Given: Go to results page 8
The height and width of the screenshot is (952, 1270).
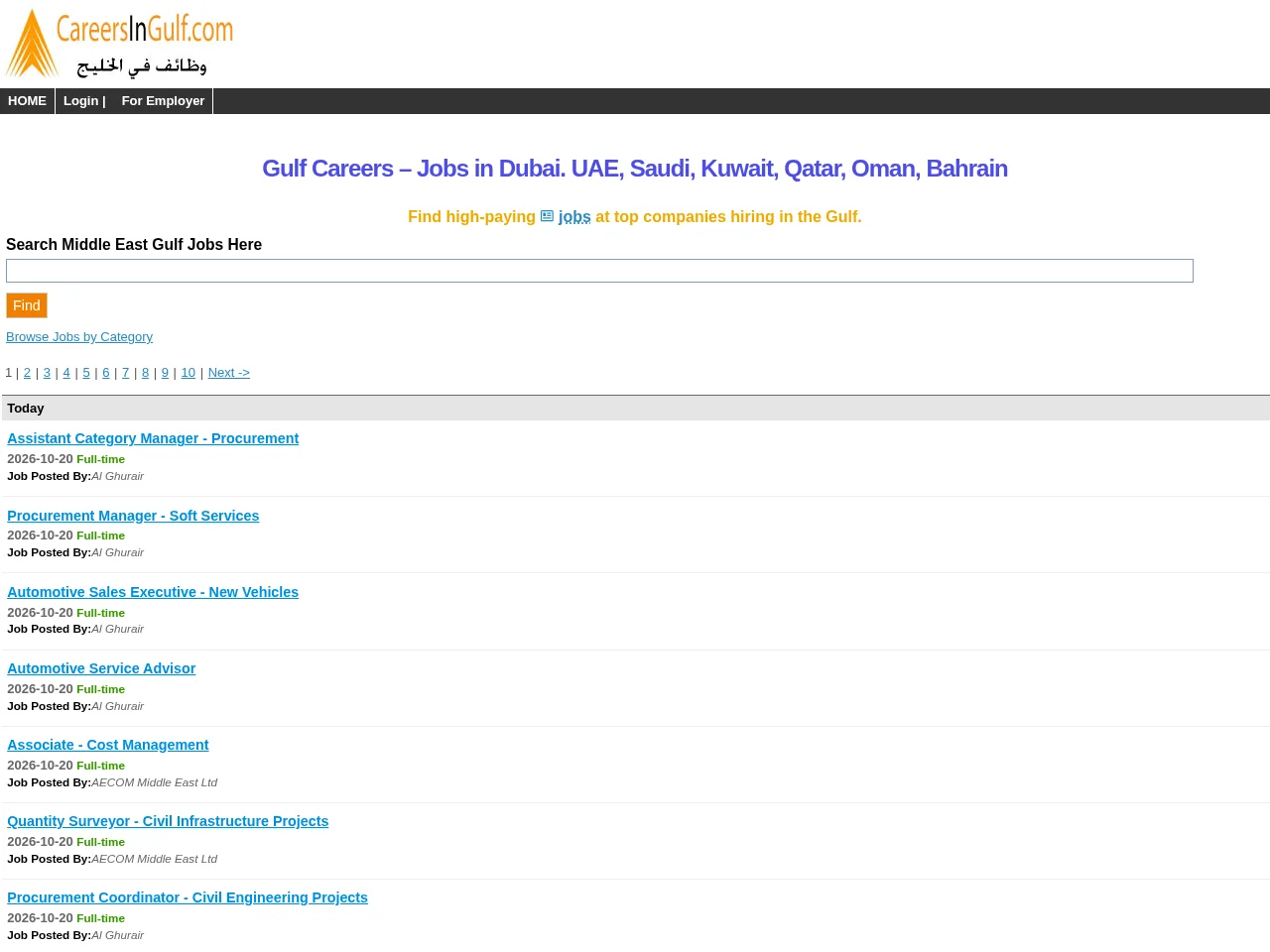Looking at the screenshot, I should pyautogui.click(x=145, y=373).
